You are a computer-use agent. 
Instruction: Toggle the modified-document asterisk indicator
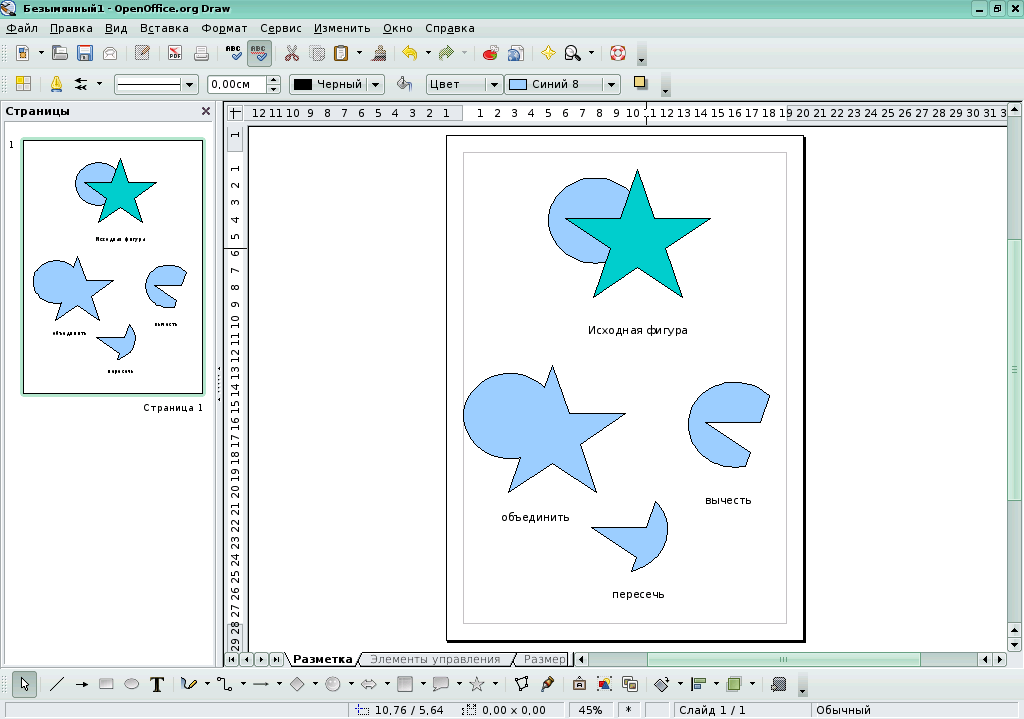click(628, 710)
